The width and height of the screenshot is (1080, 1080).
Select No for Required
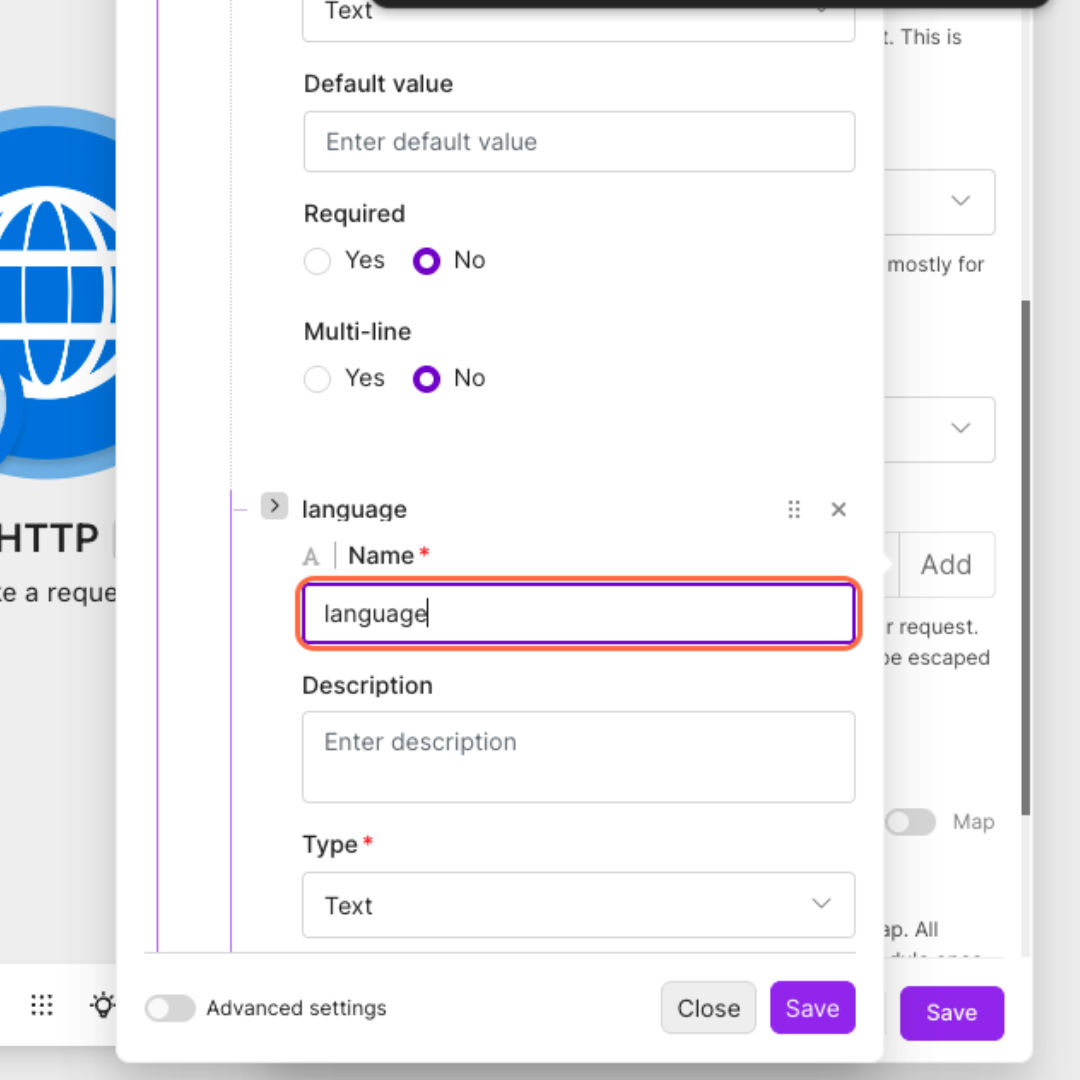click(x=426, y=261)
